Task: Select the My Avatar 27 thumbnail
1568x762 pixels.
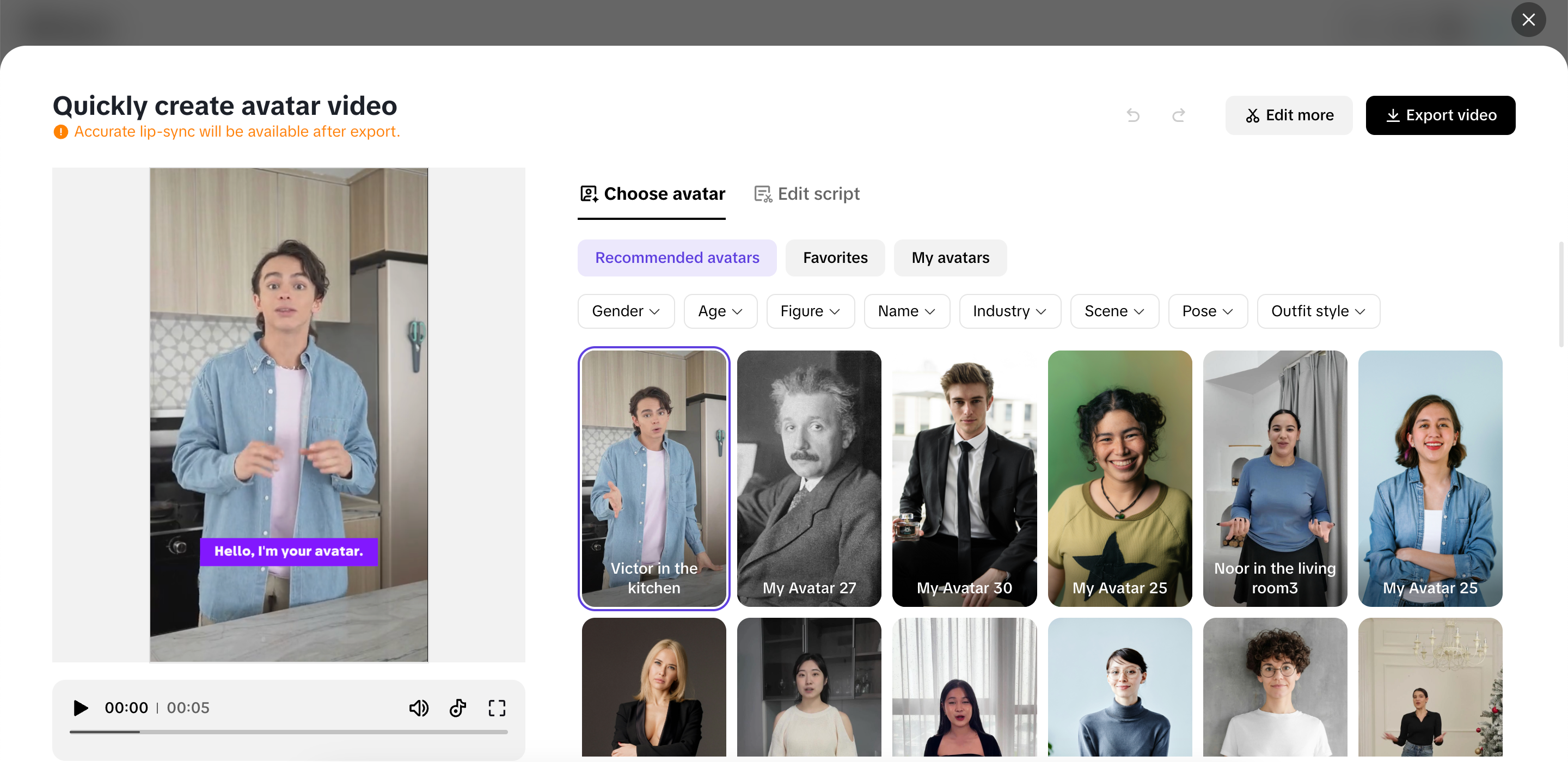Action: pos(809,478)
